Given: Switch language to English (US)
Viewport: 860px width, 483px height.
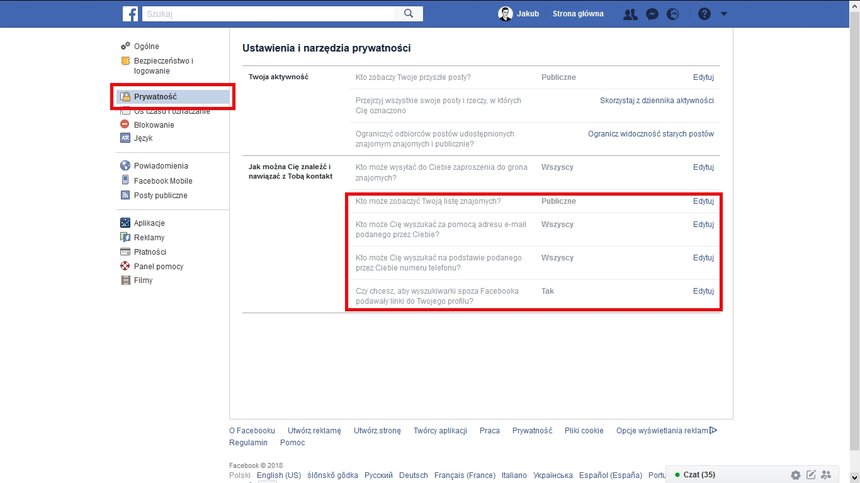Looking at the screenshot, I should click(279, 475).
